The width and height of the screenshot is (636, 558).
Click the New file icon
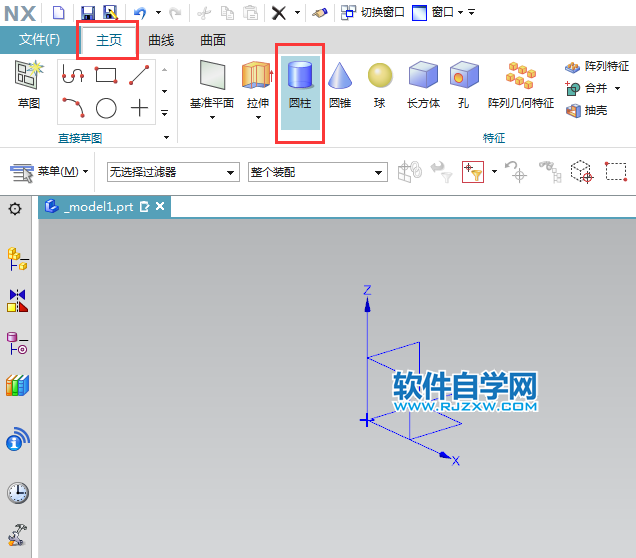click(59, 13)
